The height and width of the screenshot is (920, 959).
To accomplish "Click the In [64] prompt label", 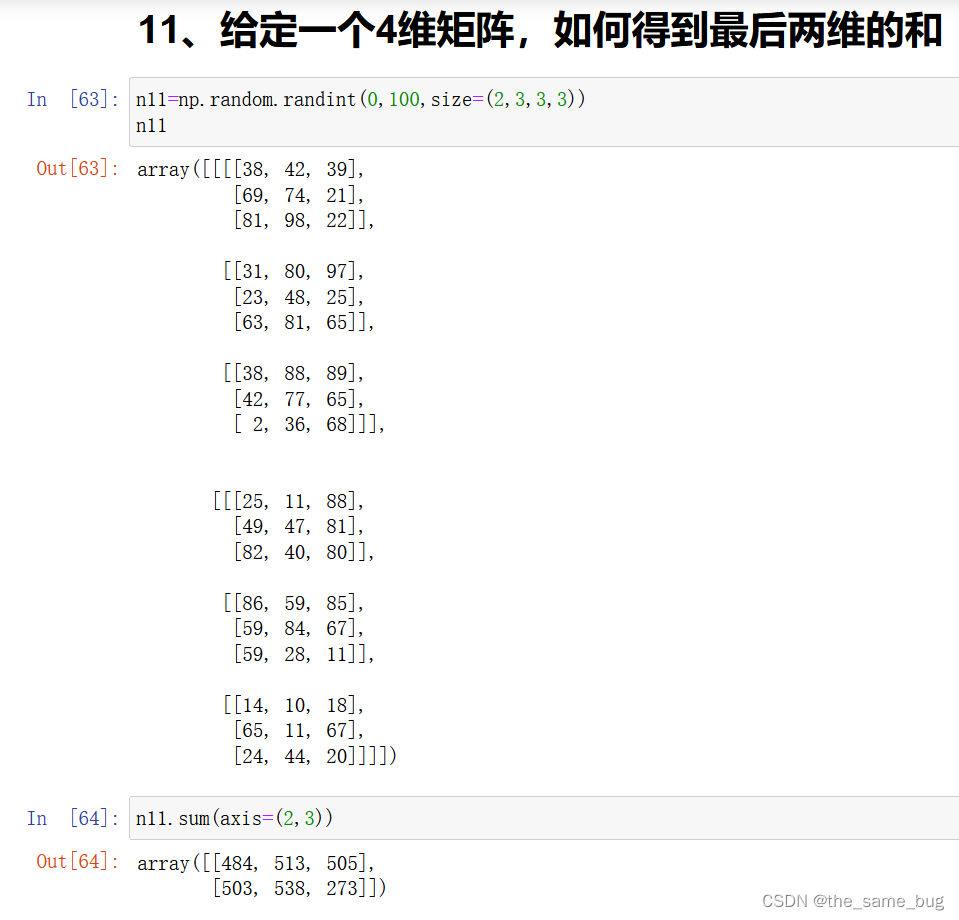I will coord(73,818).
